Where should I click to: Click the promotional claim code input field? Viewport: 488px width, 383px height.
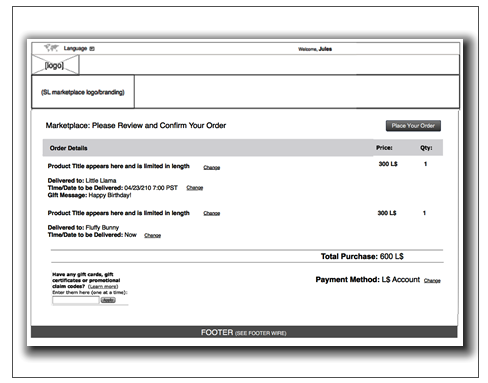click(76, 300)
